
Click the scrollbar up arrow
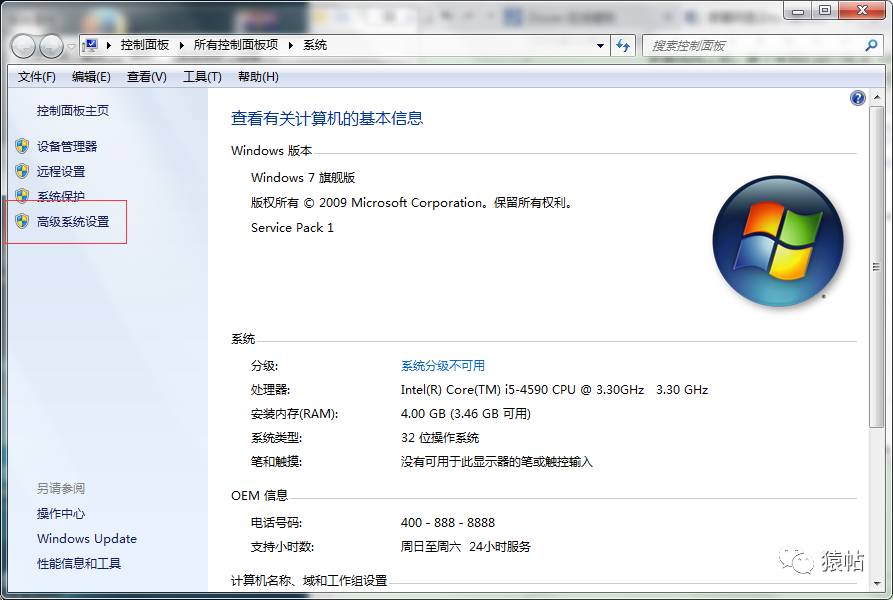point(876,97)
